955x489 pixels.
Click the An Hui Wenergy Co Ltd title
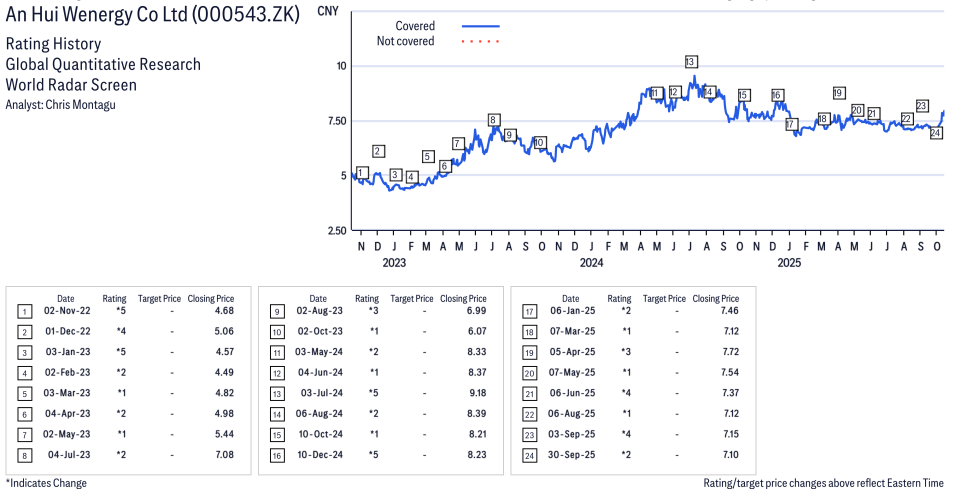152,17
